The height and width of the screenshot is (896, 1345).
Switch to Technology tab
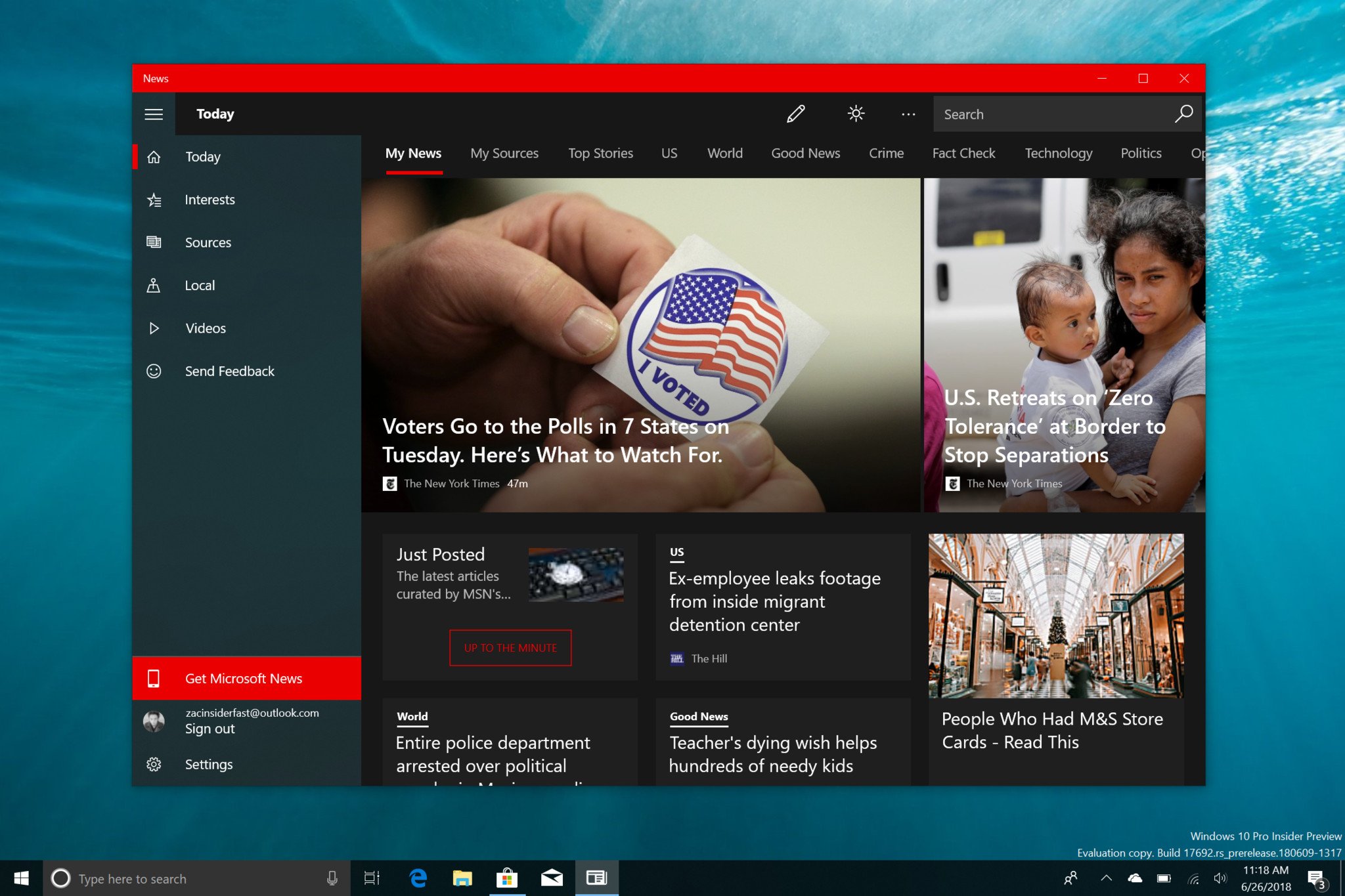pyautogui.click(x=1059, y=154)
